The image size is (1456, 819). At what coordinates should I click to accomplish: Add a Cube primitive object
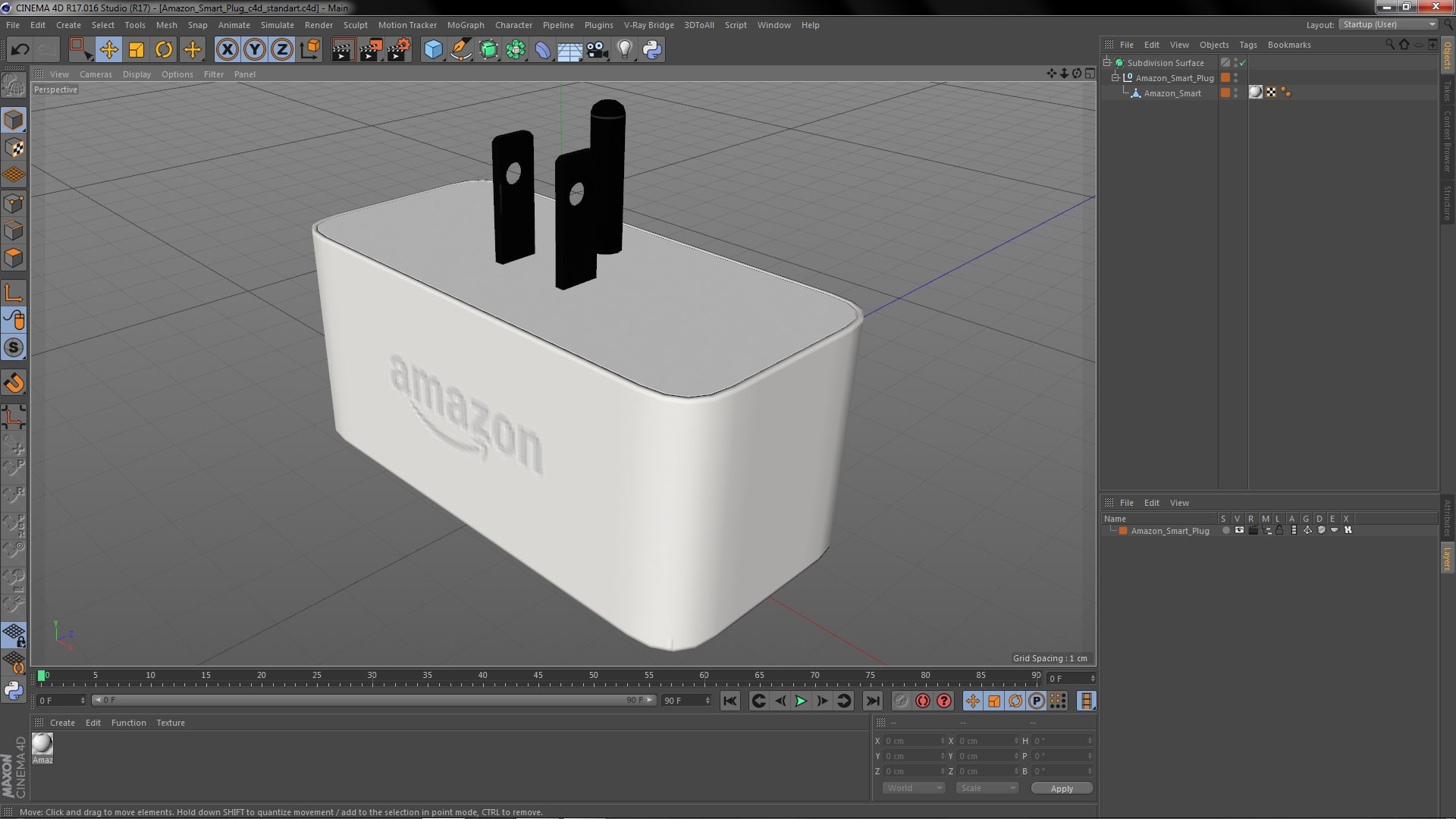pos(433,50)
